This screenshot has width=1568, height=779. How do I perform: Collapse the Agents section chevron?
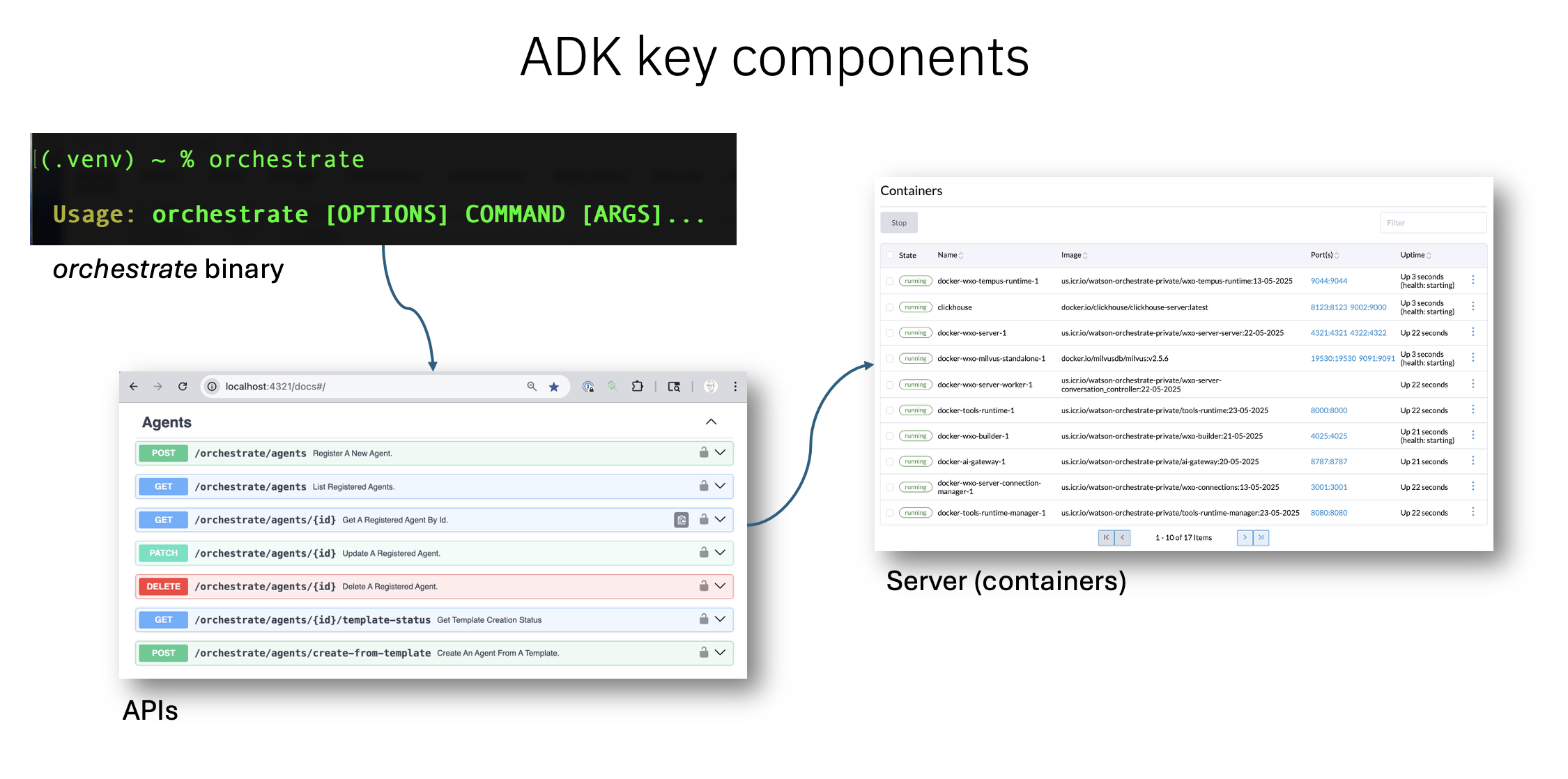click(711, 422)
